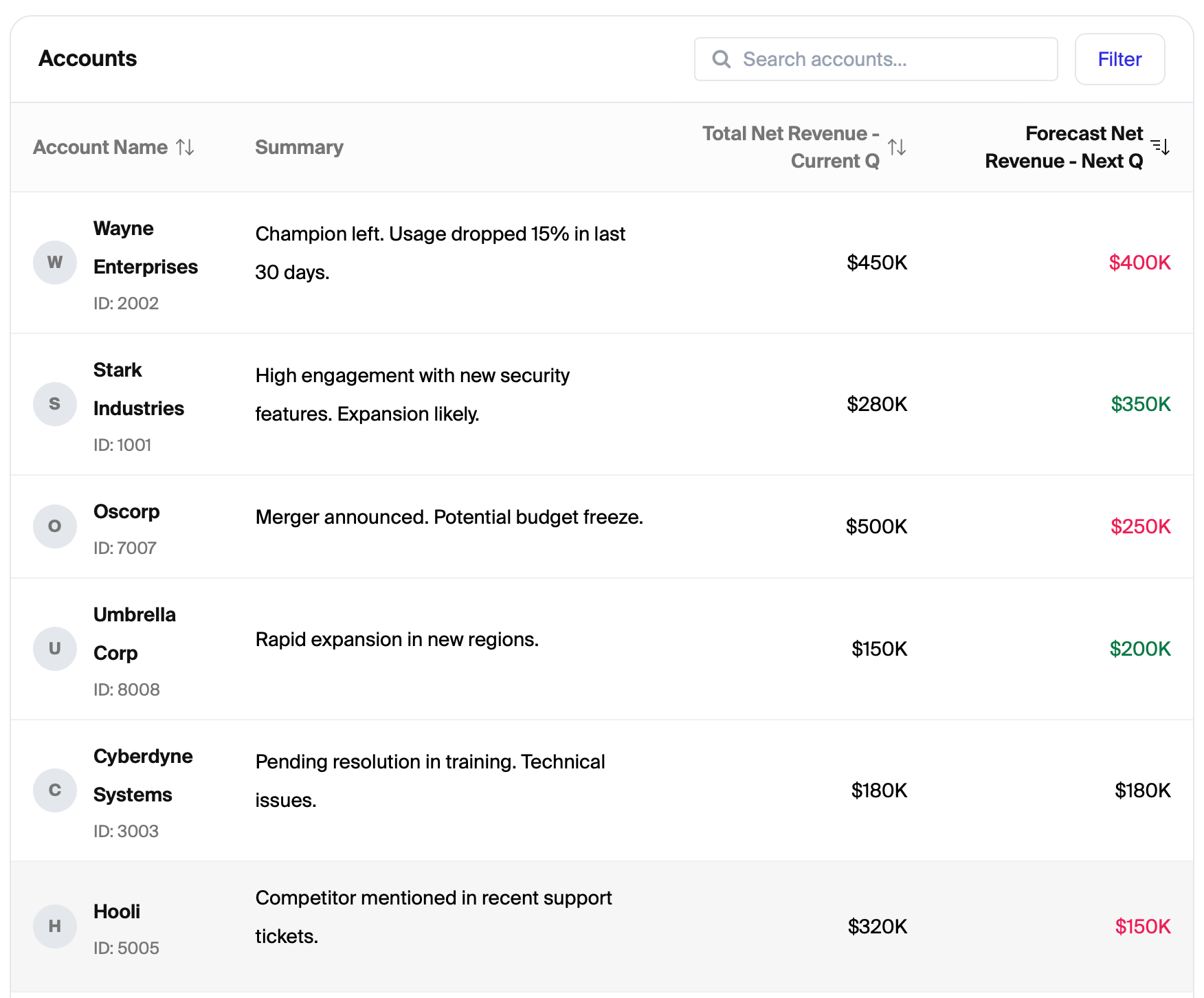Sort by Total Net Revenue arrows icon
The image size is (1204, 998).
coord(897,147)
